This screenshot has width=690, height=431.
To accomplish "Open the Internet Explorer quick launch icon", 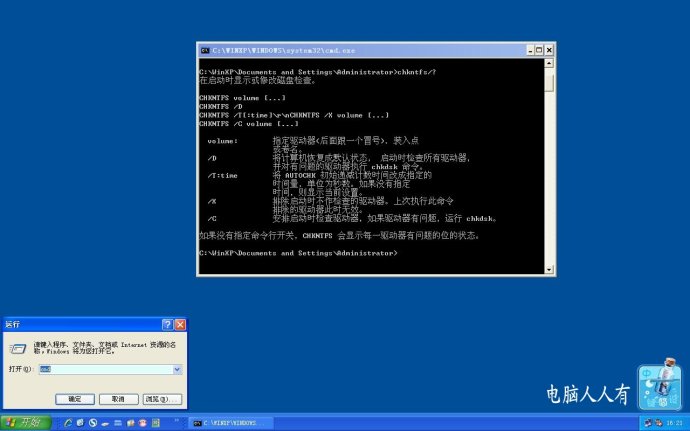I will pos(67,423).
